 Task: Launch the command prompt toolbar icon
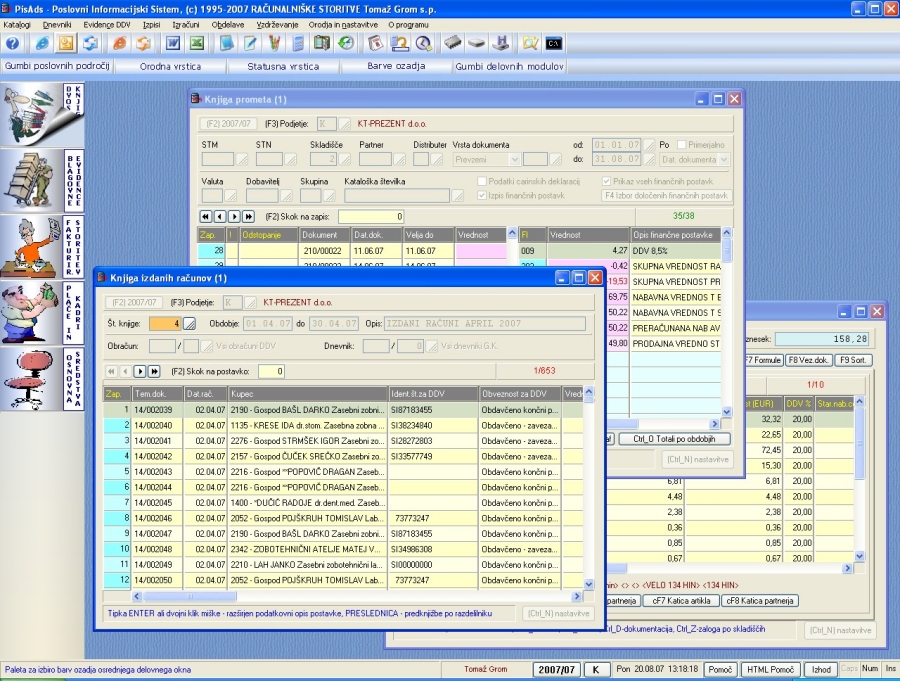[553, 43]
